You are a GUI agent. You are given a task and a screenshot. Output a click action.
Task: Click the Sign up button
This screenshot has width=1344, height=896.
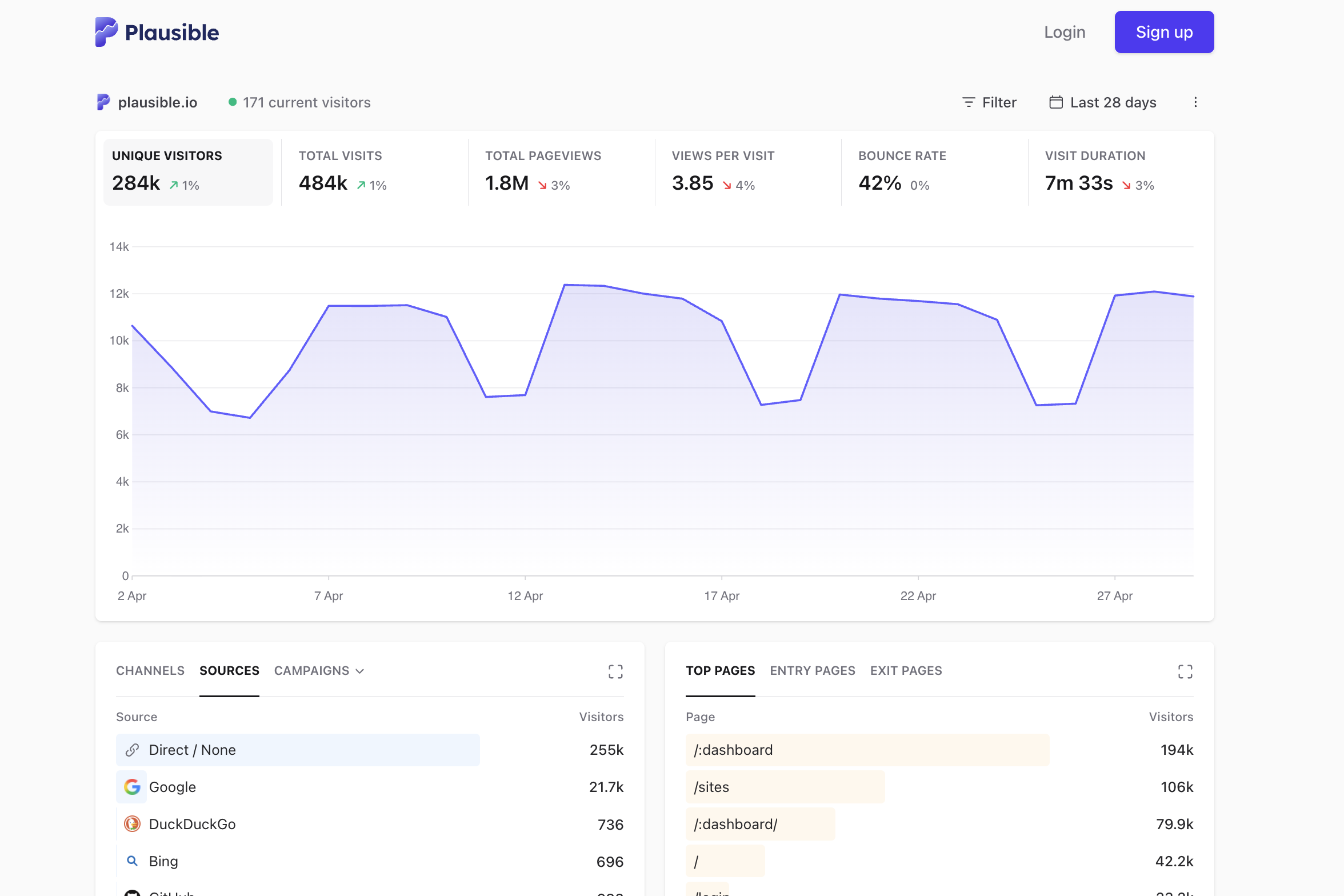coord(1164,32)
